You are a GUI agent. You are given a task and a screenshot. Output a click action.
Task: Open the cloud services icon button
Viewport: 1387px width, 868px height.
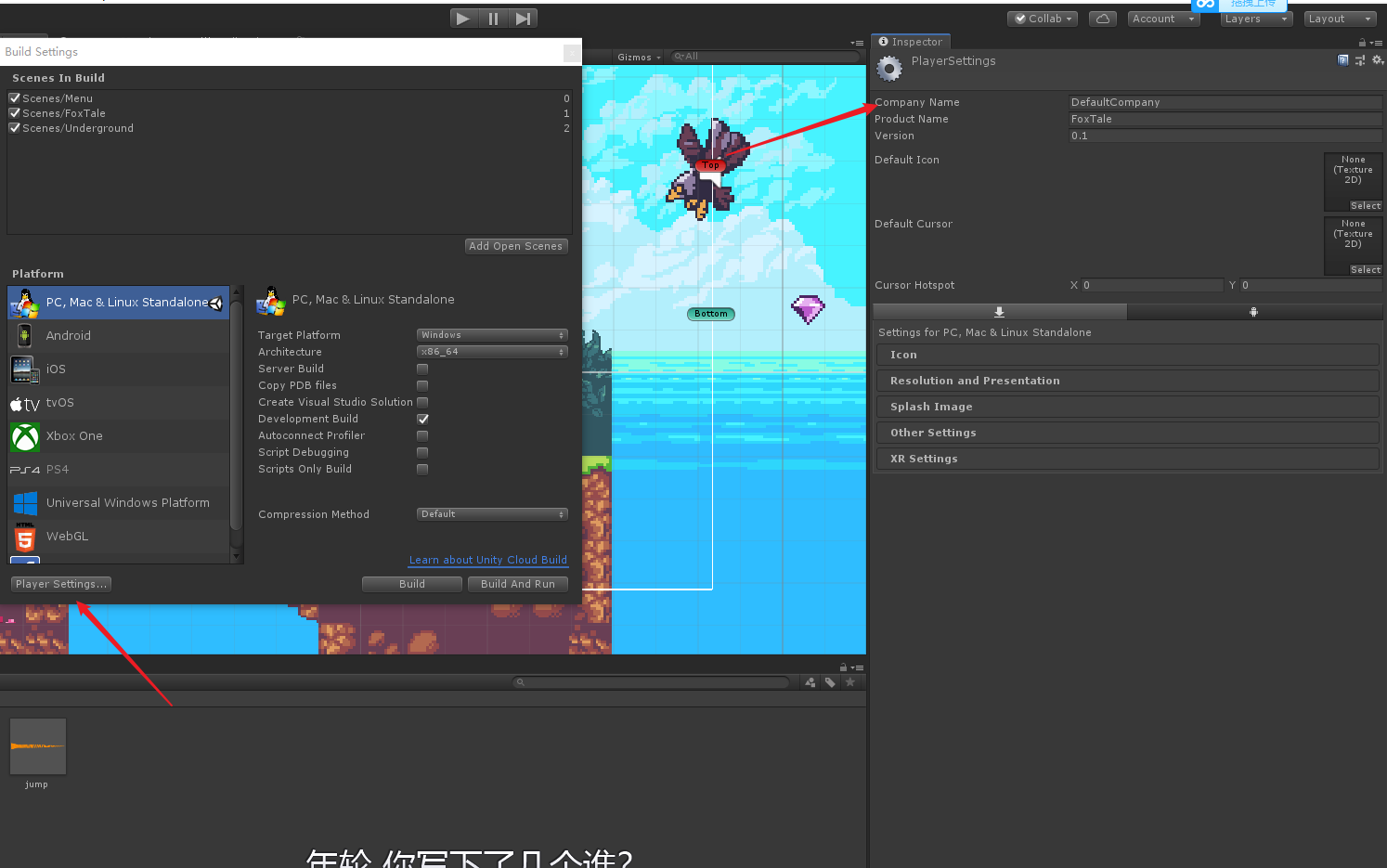tap(1102, 19)
